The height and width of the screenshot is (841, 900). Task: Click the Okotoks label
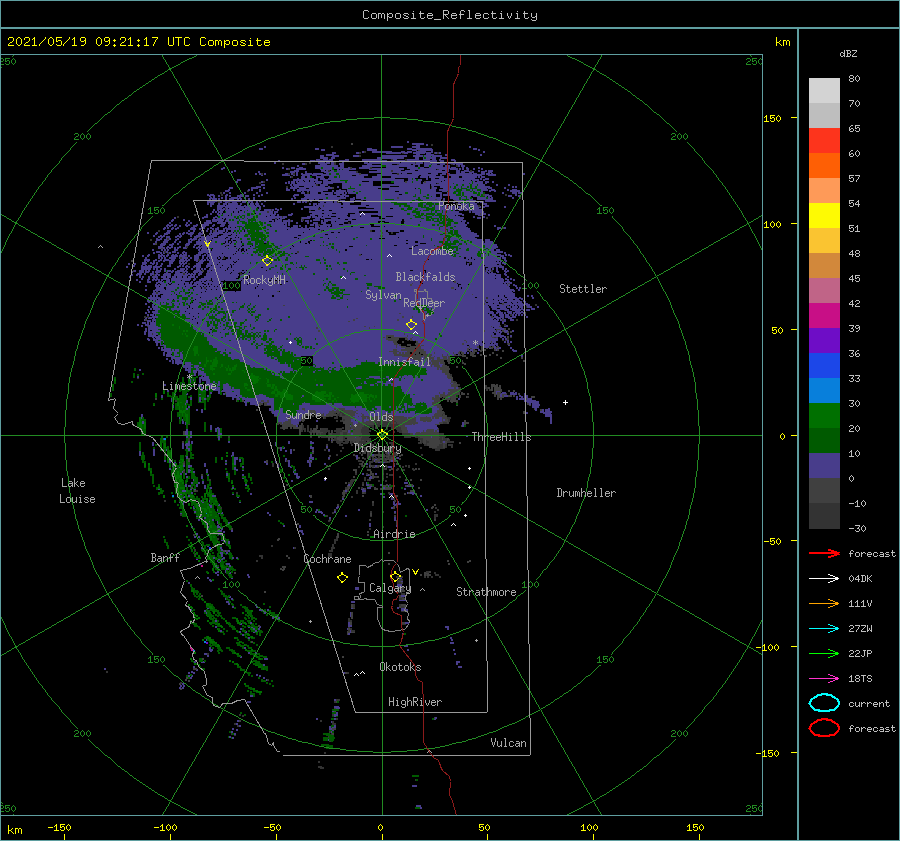pos(400,666)
